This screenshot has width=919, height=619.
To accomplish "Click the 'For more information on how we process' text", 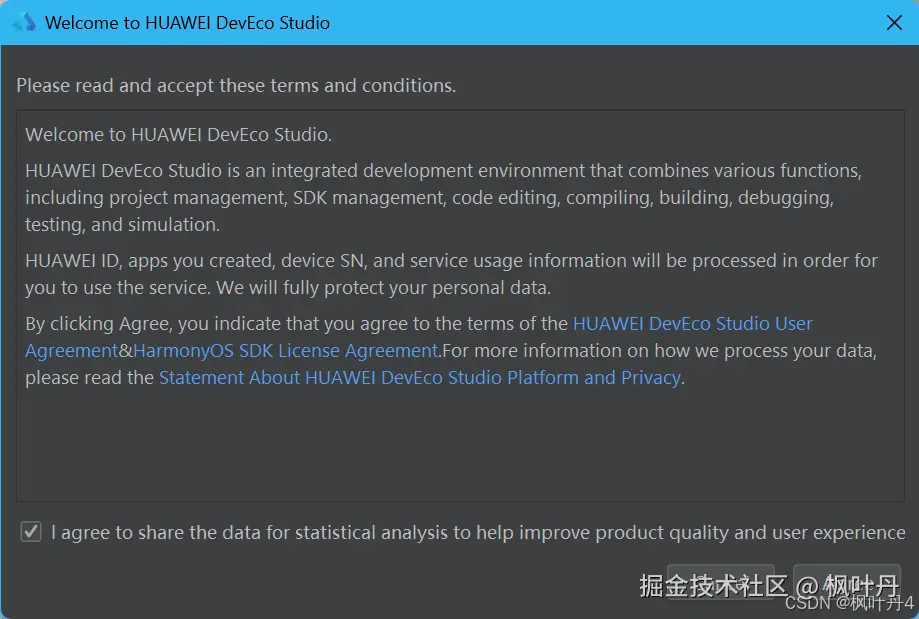I will pos(660,351).
